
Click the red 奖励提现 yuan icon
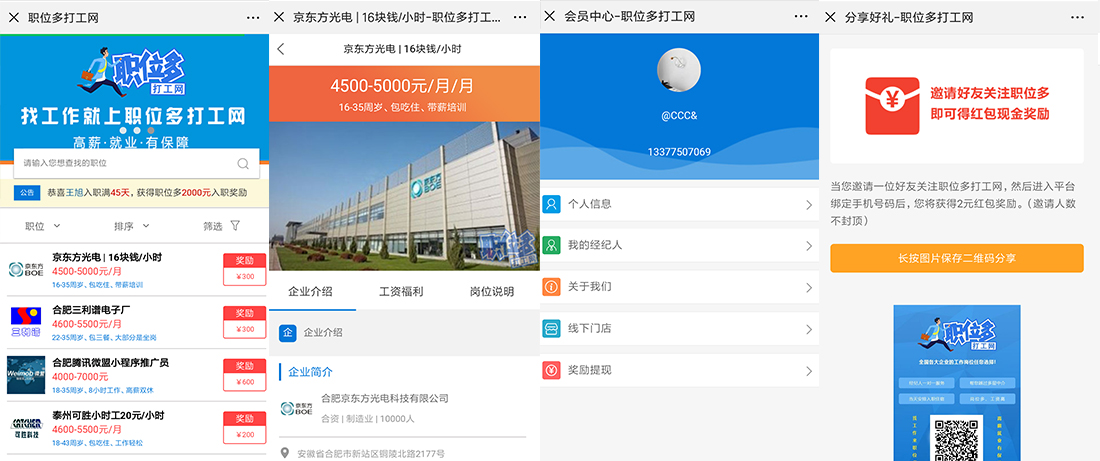coord(551,370)
